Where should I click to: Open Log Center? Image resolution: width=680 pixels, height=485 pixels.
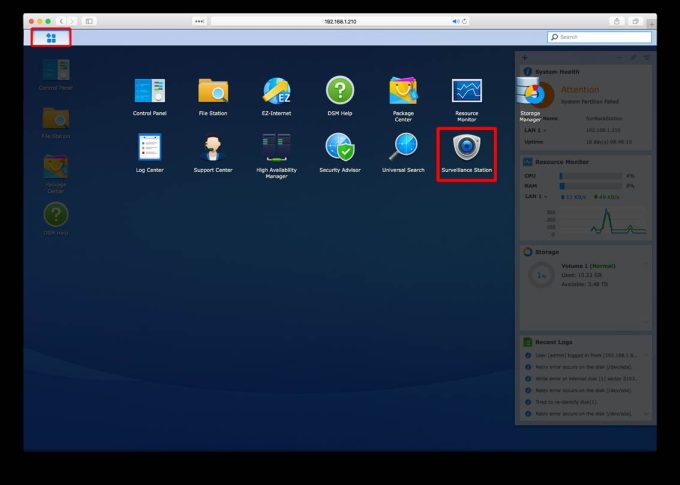pyautogui.click(x=150, y=148)
